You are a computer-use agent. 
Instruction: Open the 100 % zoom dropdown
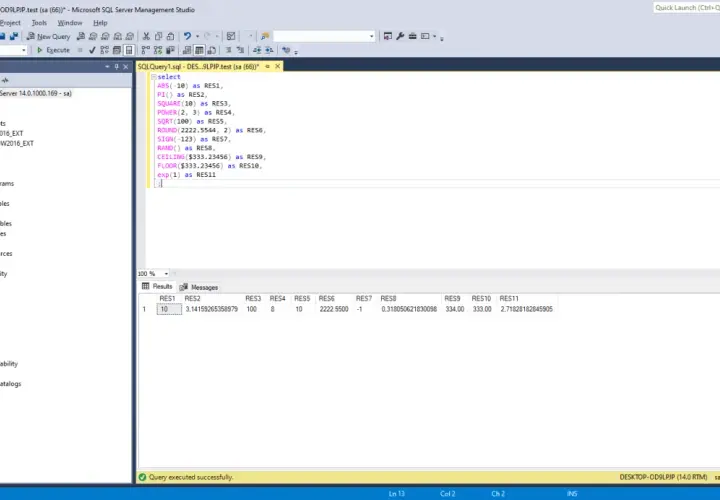(166, 274)
